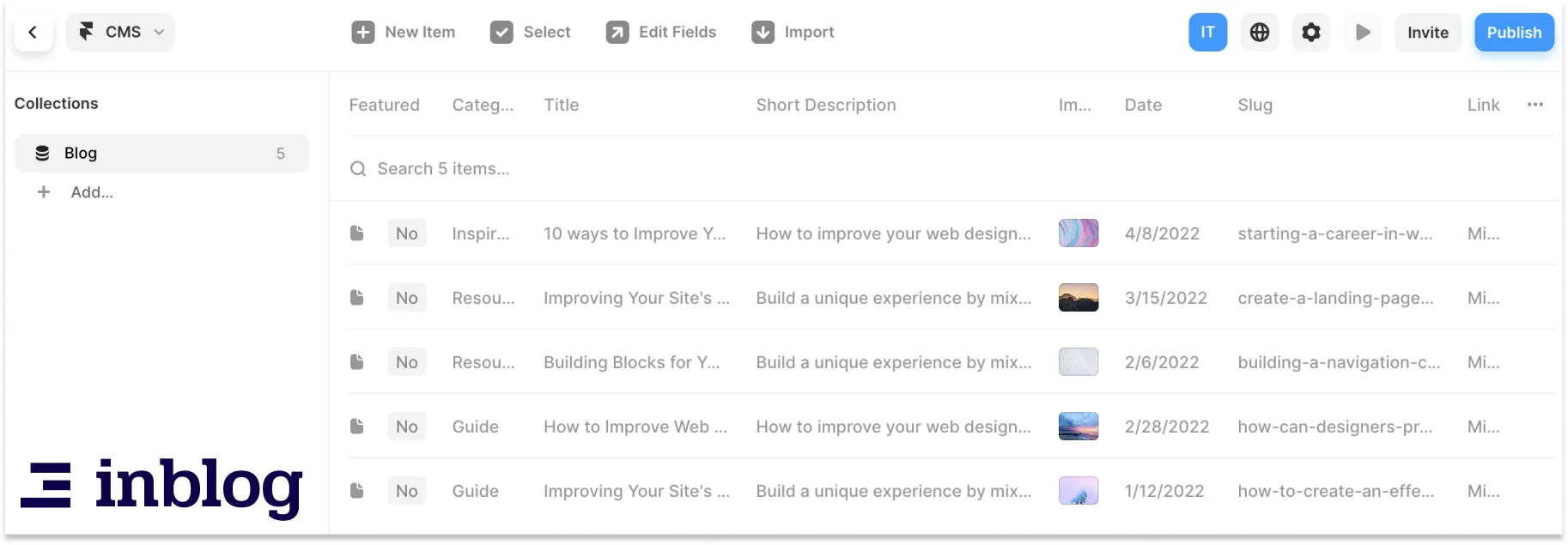Open the gear settings icon
The height and width of the screenshot is (545, 1568).
[x=1311, y=33]
